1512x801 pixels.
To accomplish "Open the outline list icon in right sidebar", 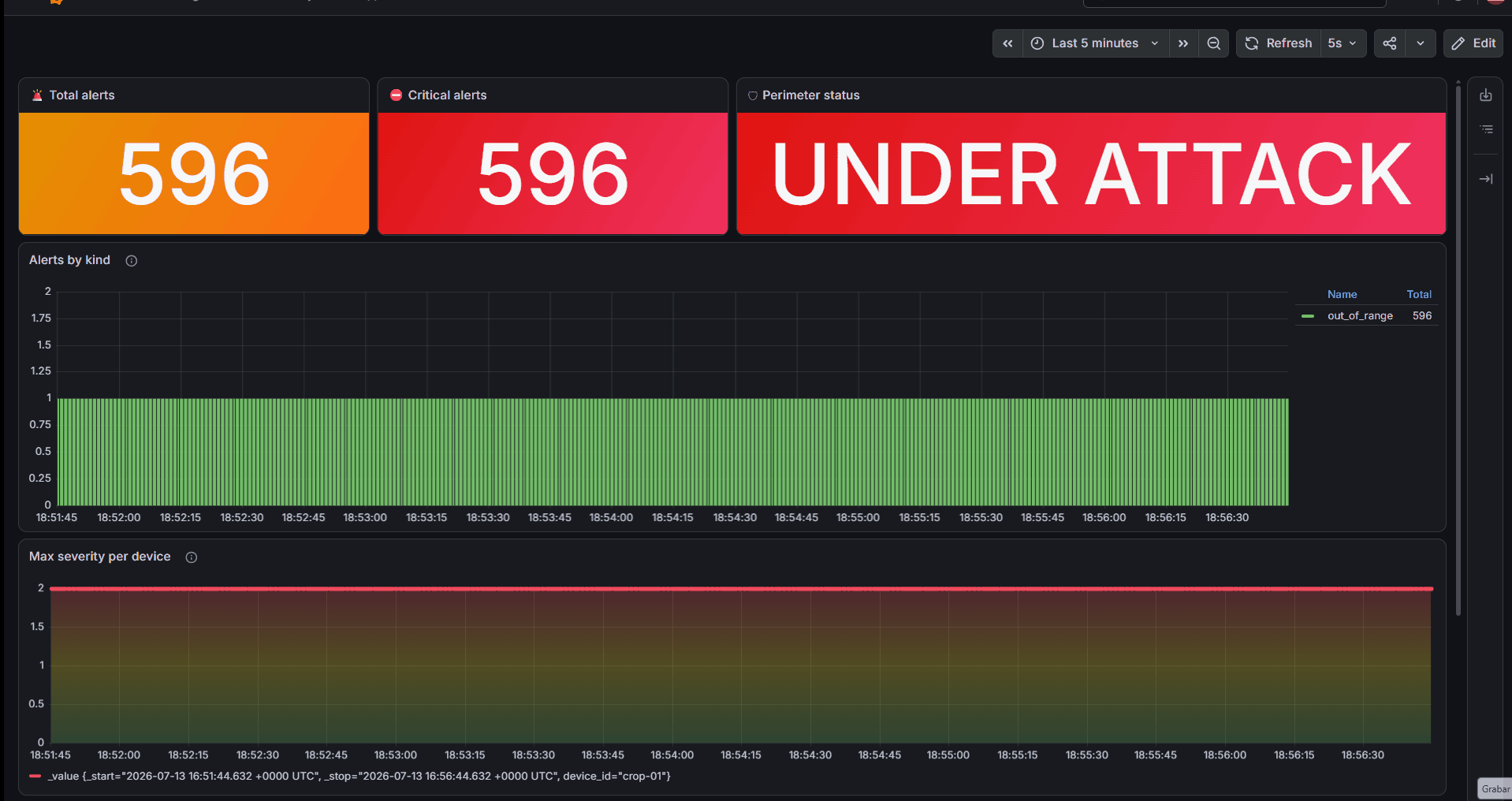I will 1486,129.
